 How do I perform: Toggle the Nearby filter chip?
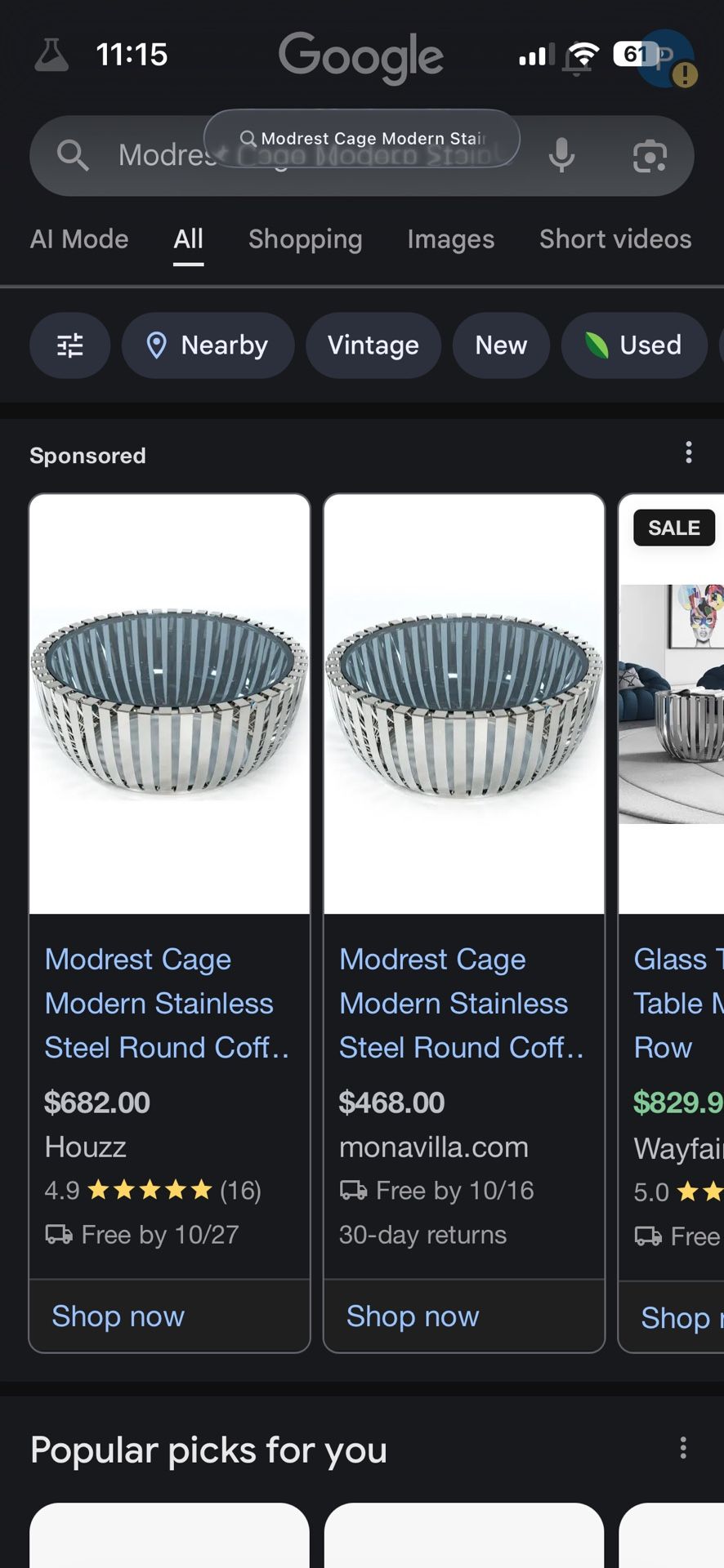(208, 345)
